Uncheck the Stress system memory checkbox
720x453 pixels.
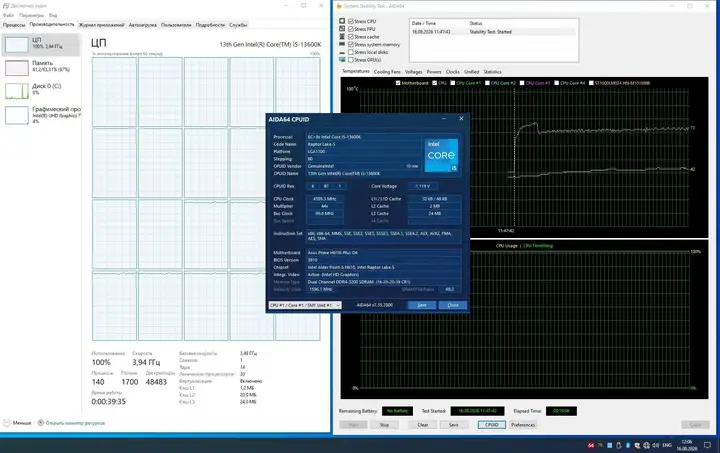351,45
